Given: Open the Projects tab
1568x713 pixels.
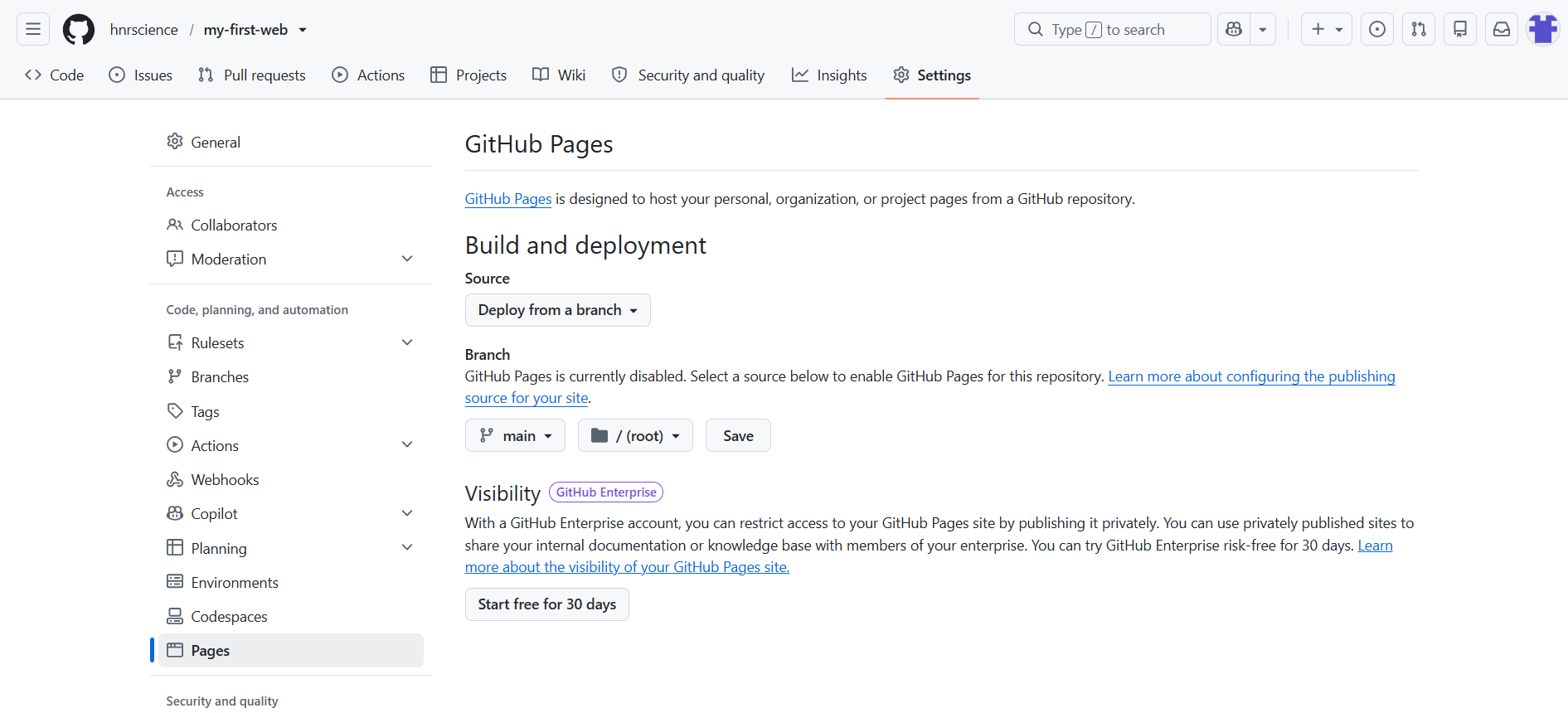Looking at the screenshot, I should click(468, 75).
